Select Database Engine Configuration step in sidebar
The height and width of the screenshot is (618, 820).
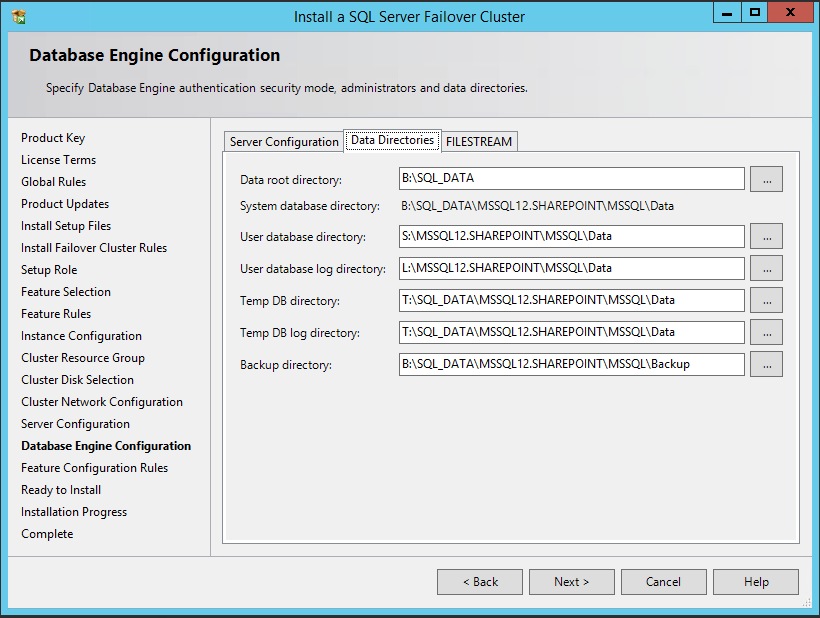coord(106,446)
